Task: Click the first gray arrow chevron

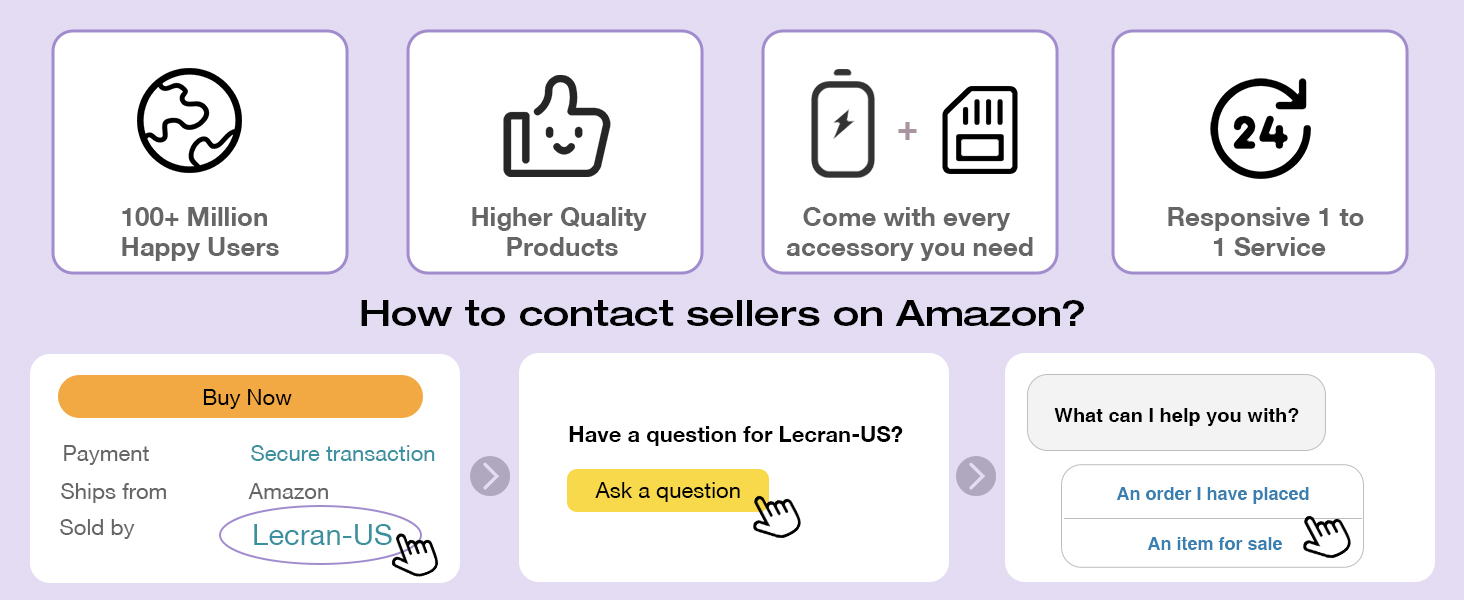Action: (x=490, y=476)
